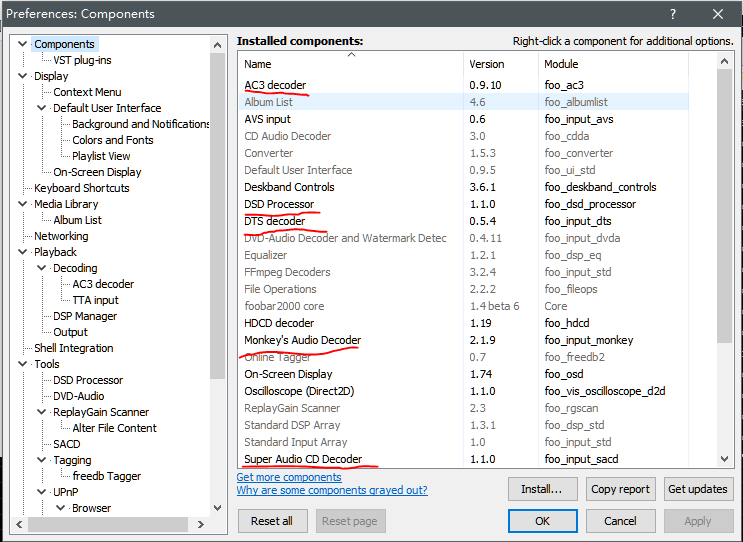Click the Copy report button
743x542 pixels.
tap(620, 489)
